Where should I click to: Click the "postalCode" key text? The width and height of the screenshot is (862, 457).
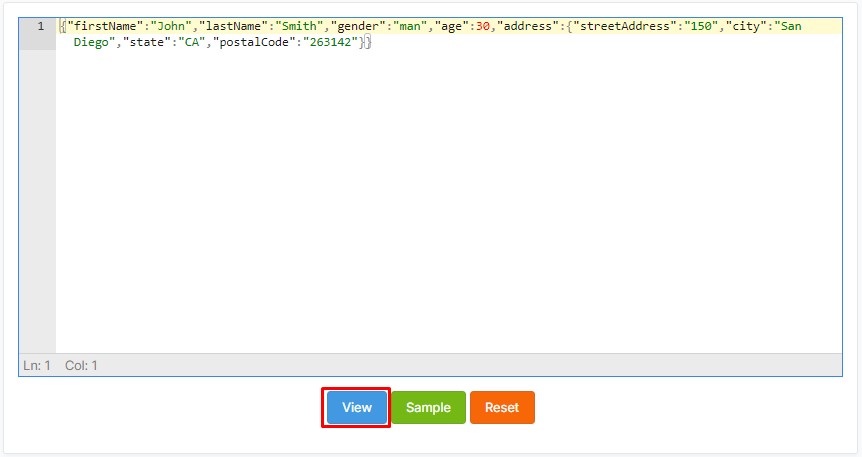click(254, 42)
